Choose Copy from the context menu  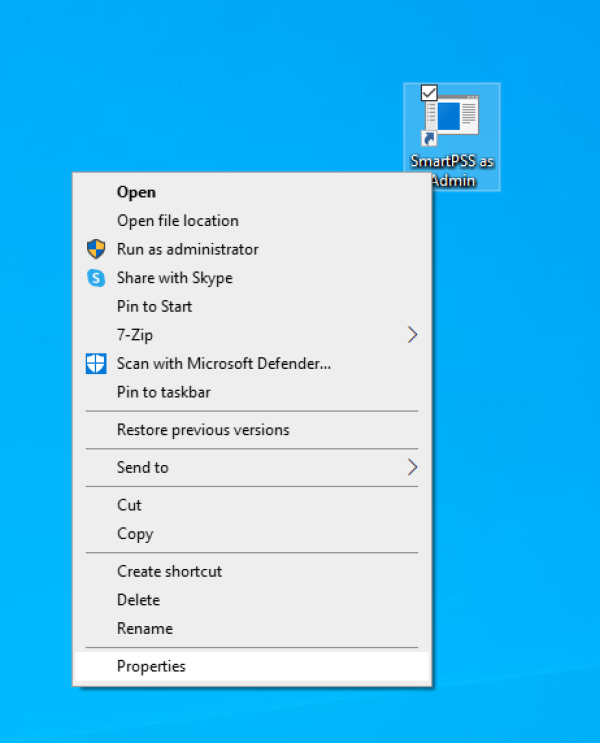pos(134,534)
